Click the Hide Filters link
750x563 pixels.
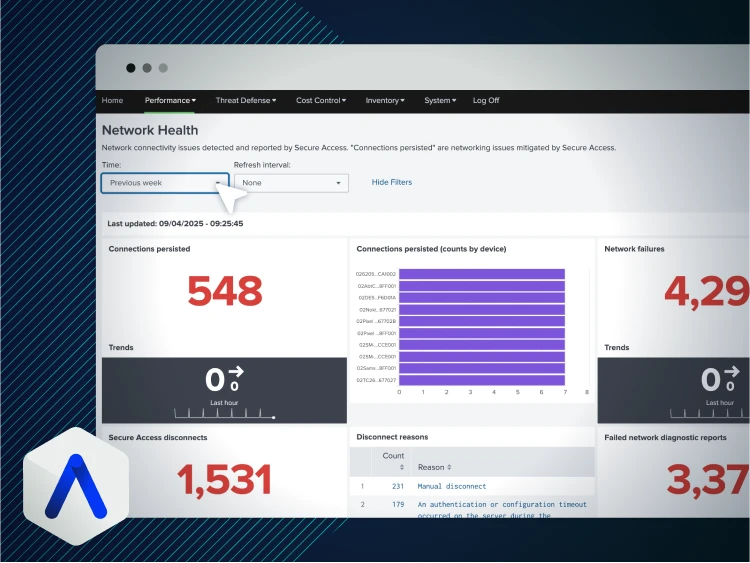pyautogui.click(x=392, y=182)
